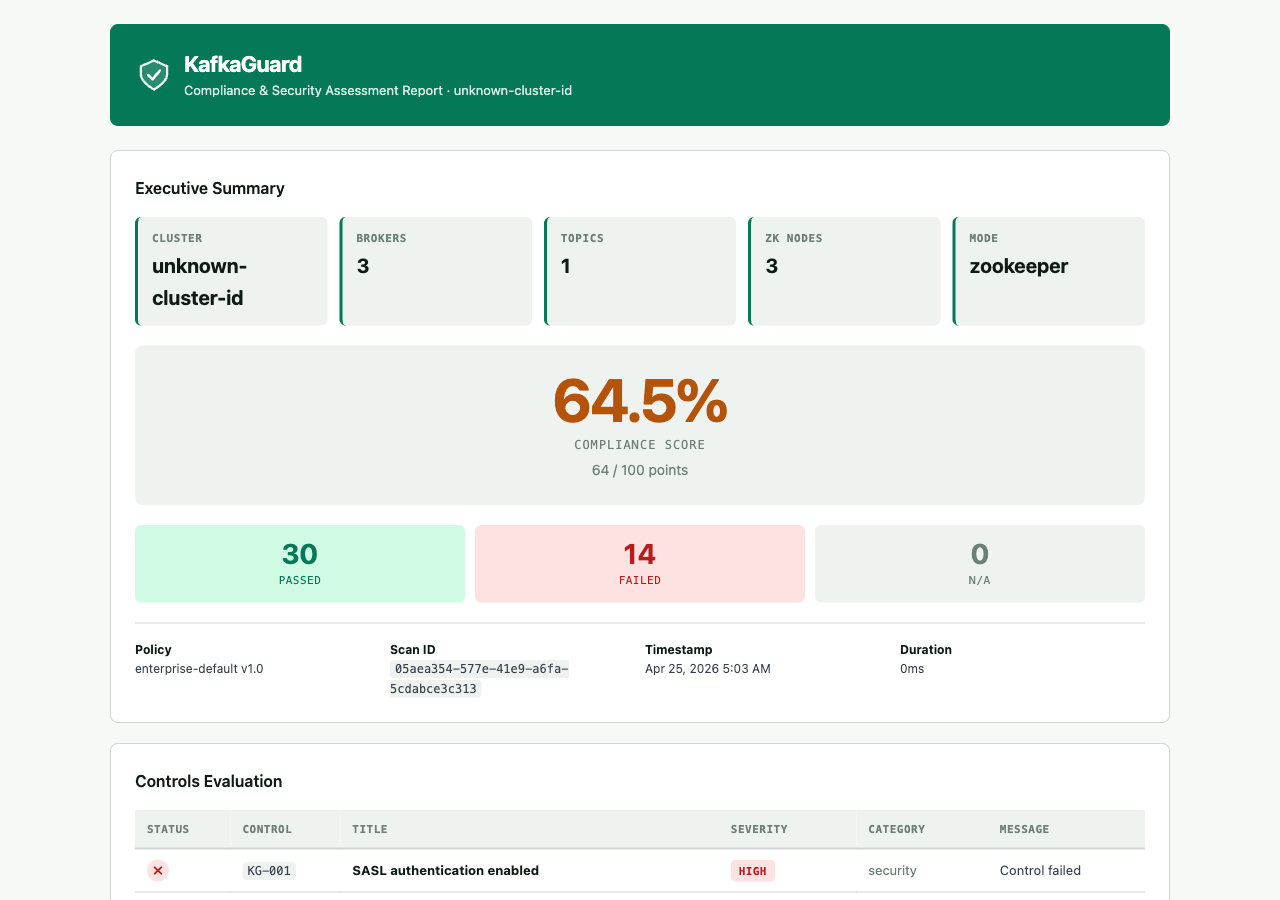
Task: Click the KafkaGuard shield logo icon
Action: 154,75
